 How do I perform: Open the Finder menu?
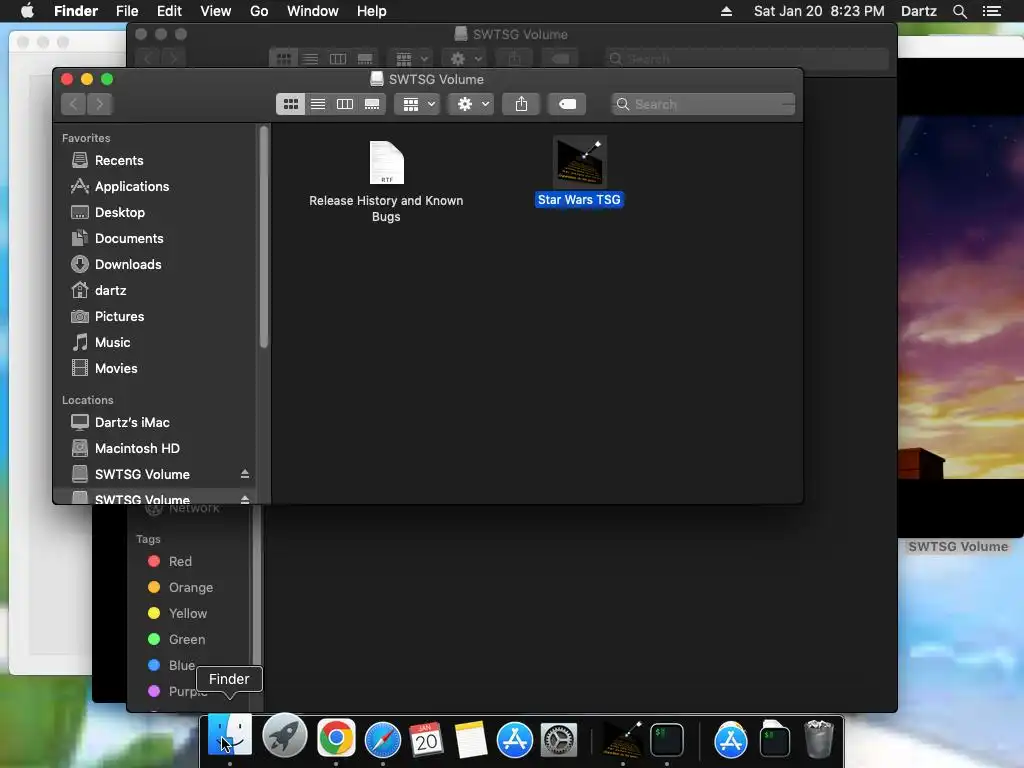pos(76,11)
